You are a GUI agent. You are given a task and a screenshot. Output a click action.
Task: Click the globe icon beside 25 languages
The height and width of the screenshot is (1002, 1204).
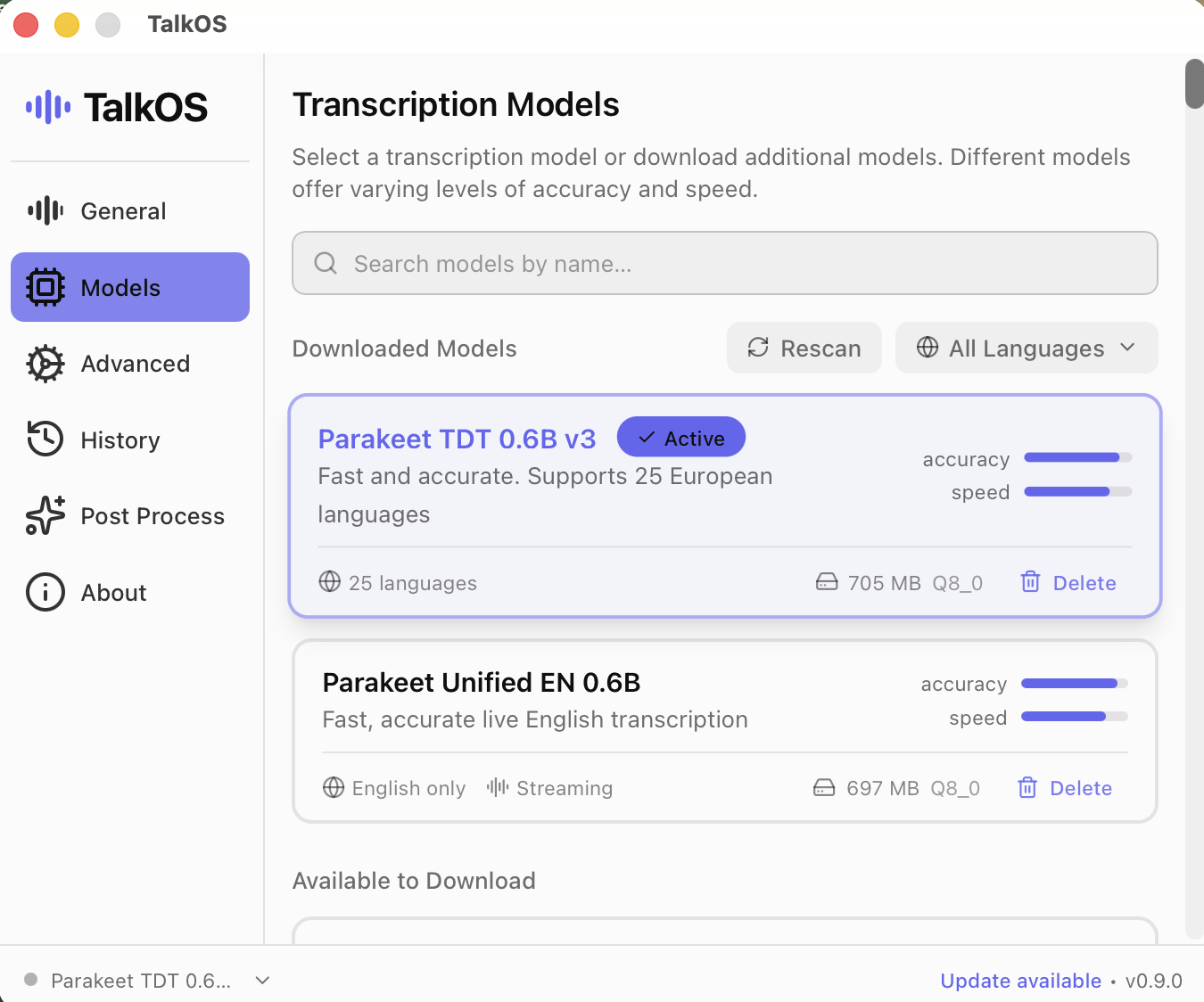point(330,582)
